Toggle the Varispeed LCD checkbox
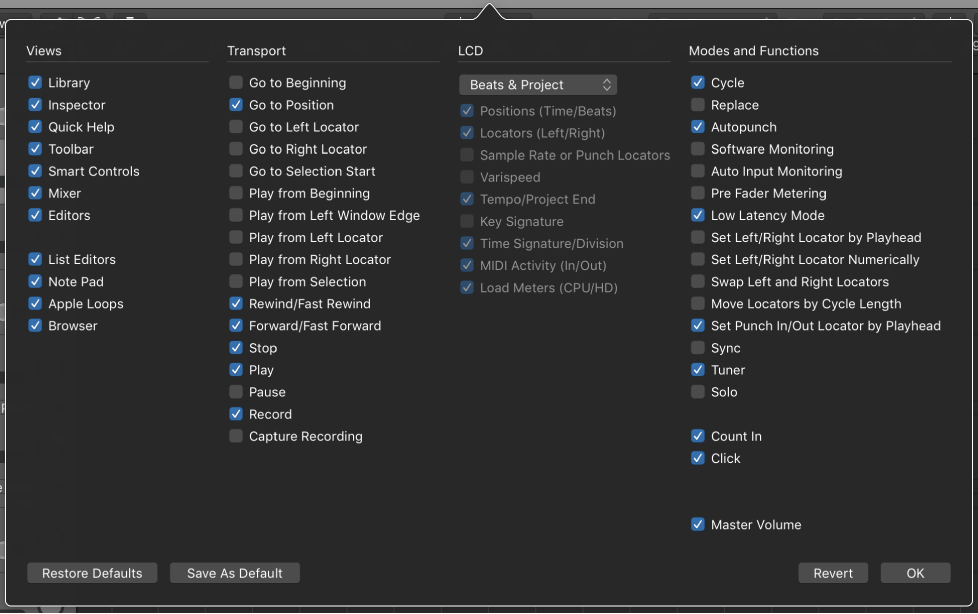This screenshot has width=978, height=614. point(467,177)
